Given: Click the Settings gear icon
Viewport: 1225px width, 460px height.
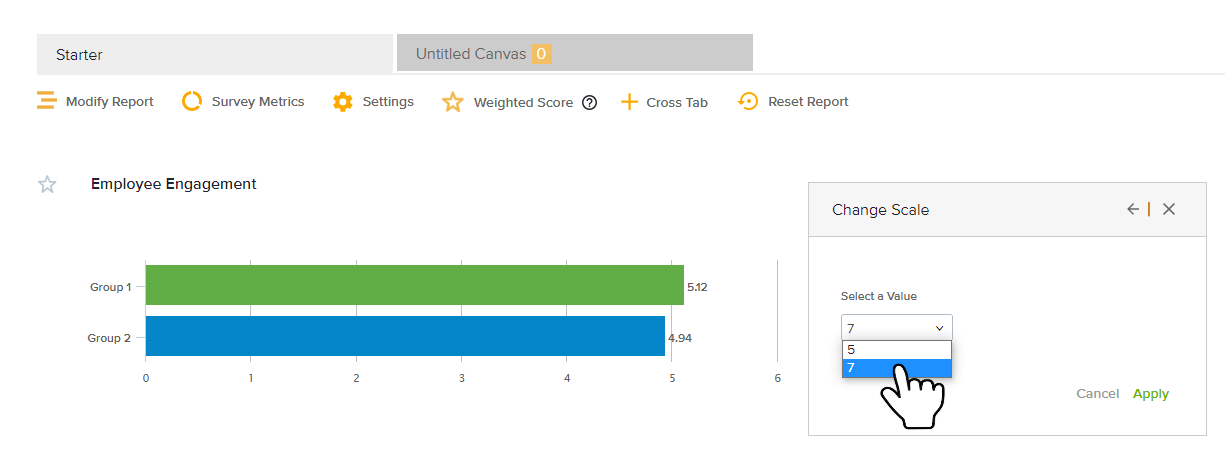Looking at the screenshot, I should [x=343, y=102].
